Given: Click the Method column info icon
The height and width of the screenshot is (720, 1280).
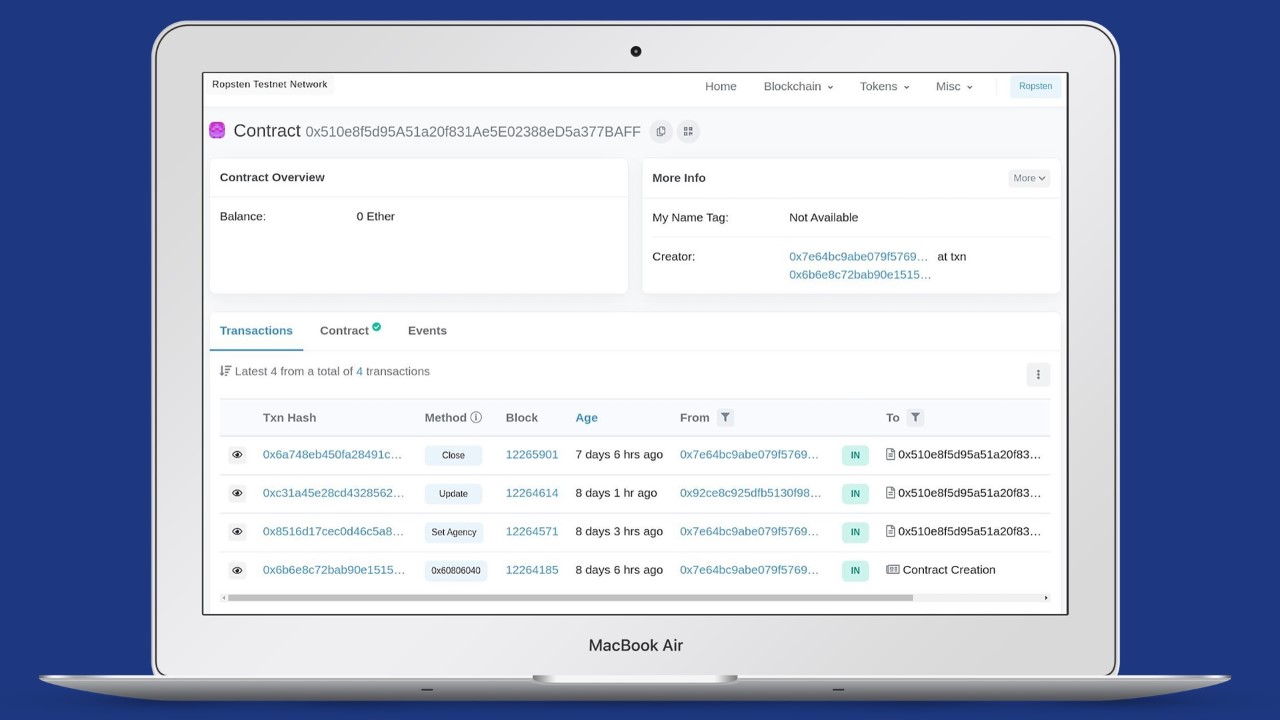Looking at the screenshot, I should [x=476, y=417].
